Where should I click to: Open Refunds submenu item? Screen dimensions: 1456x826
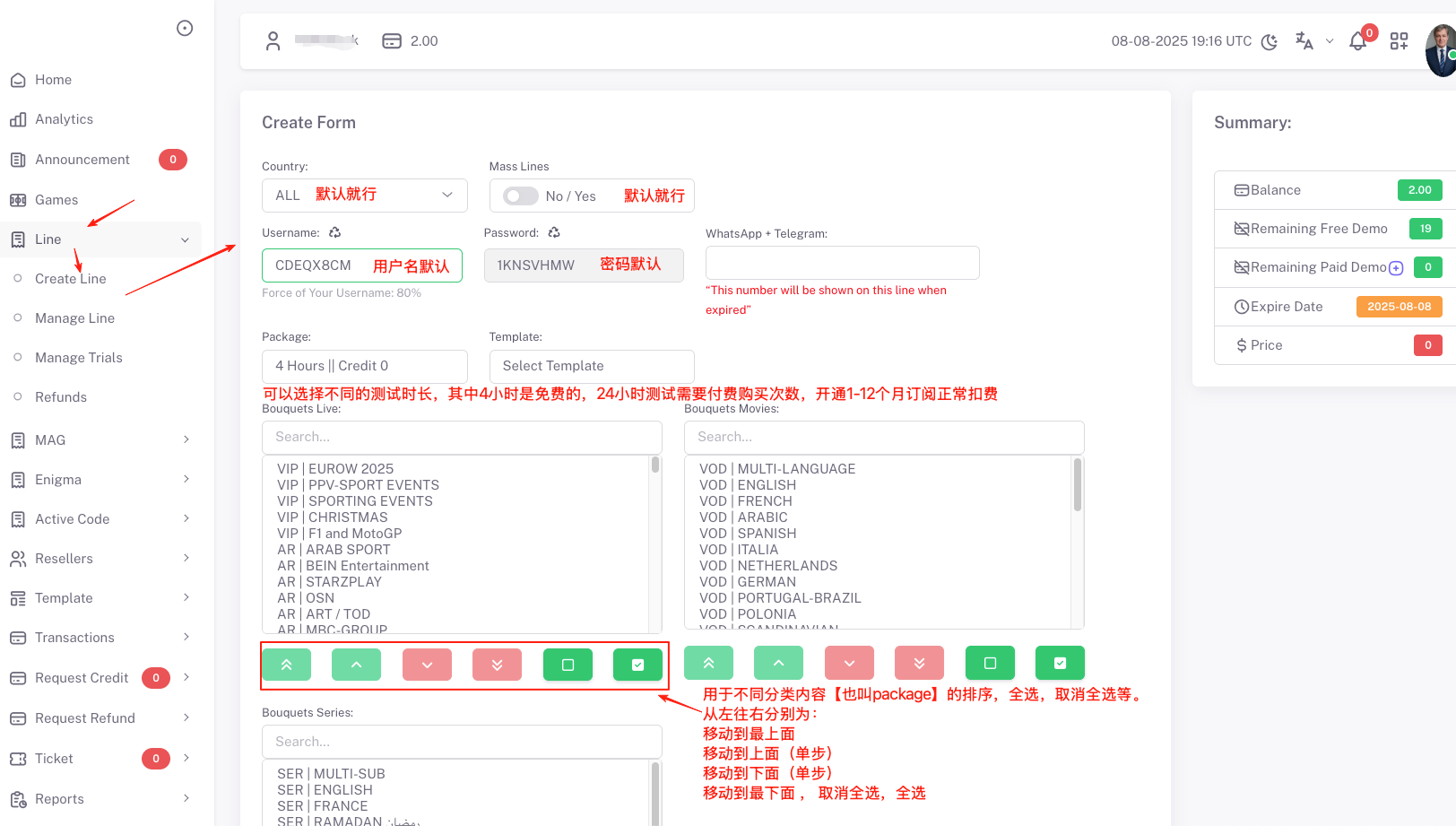[x=61, y=397]
